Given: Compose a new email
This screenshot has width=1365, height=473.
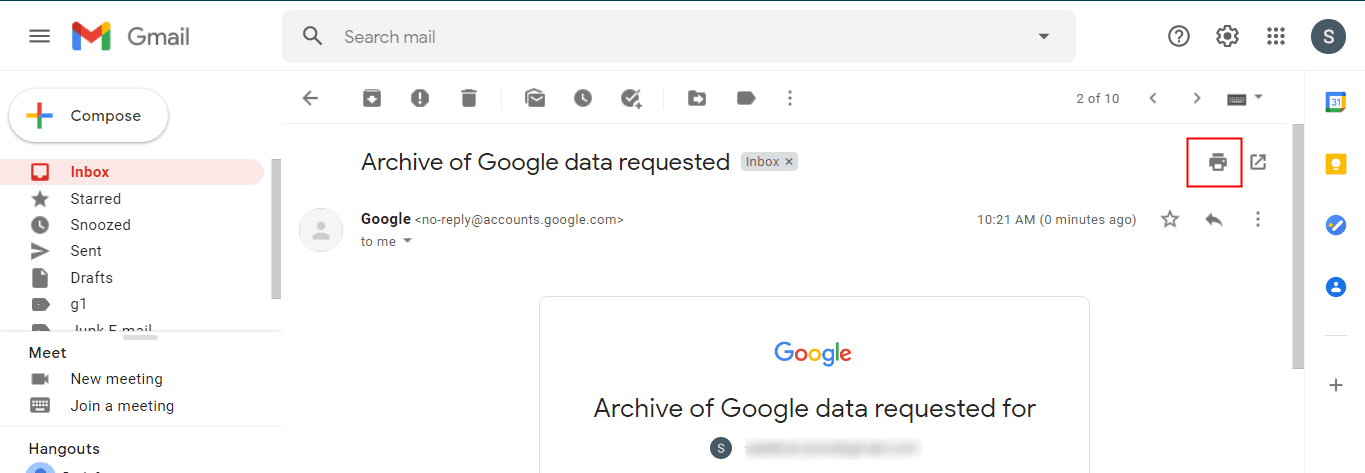Looking at the screenshot, I should click(x=89, y=116).
